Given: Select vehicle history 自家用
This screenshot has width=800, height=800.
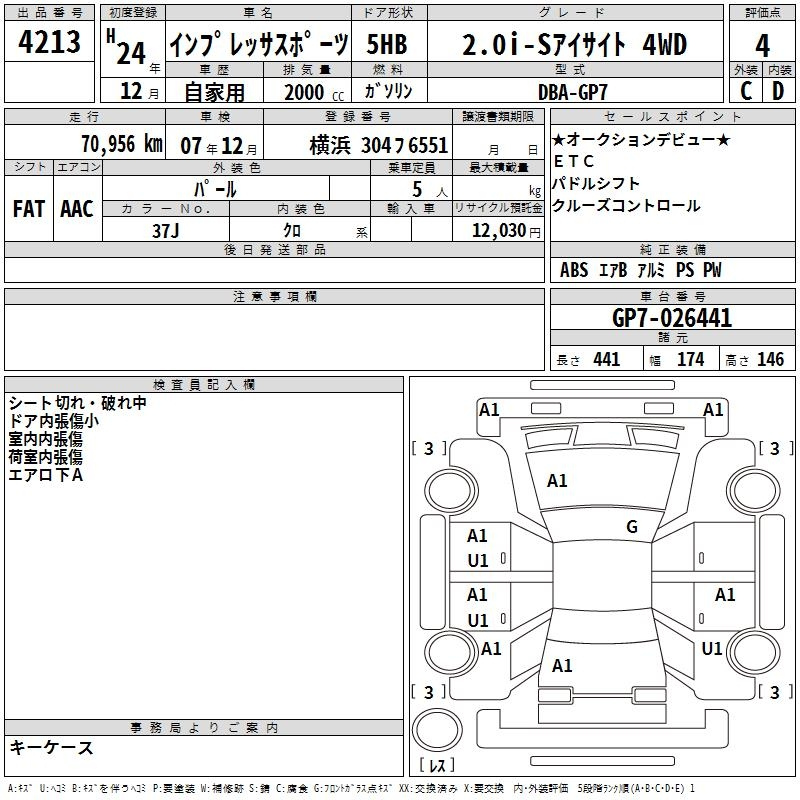Looking at the screenshot, I should point(214,92).
